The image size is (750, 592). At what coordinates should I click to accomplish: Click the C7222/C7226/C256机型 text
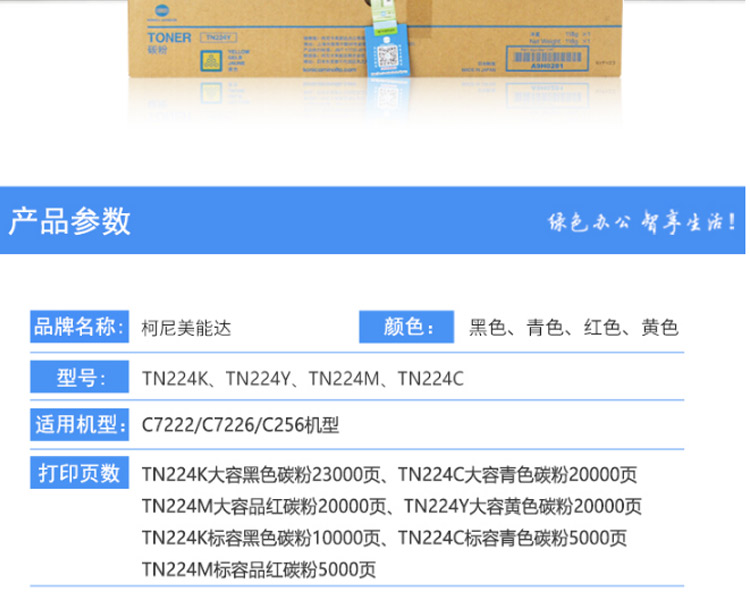pos(241,426)
